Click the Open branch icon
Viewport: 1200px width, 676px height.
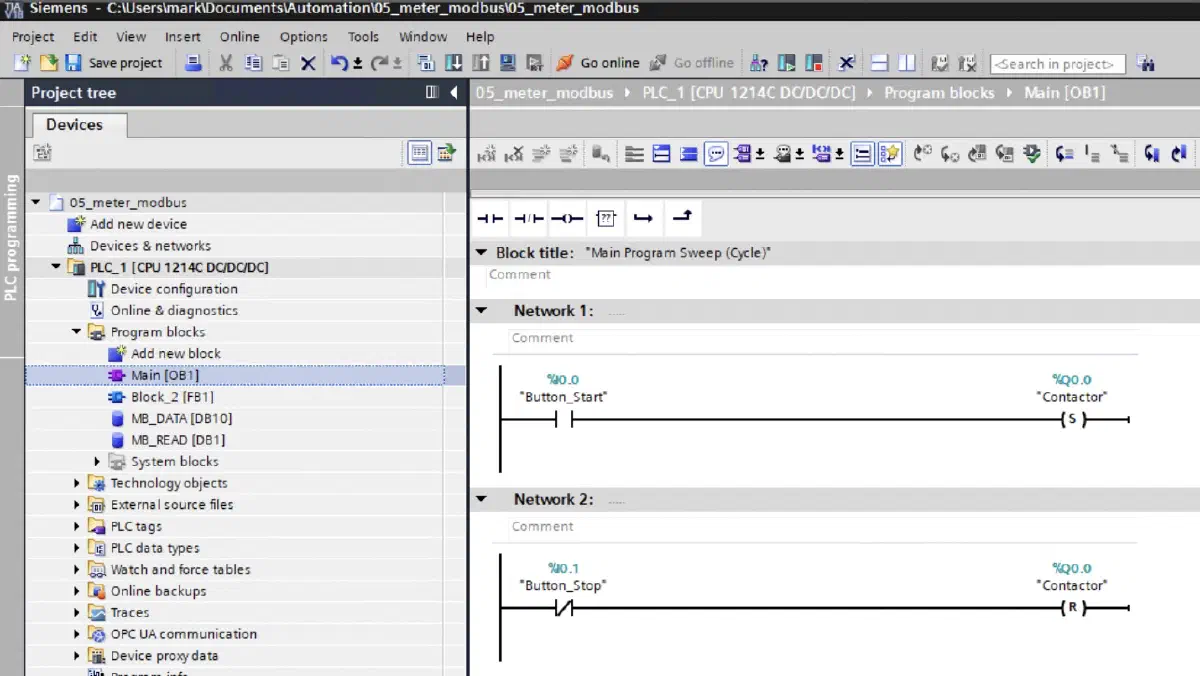click(x=643, y=218)
